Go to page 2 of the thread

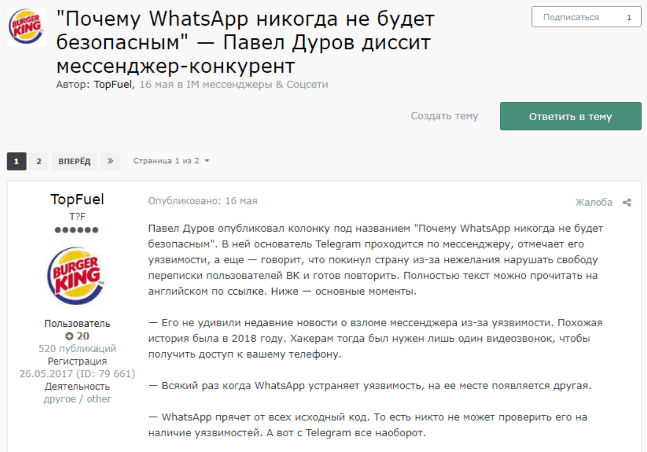[39, 161]
